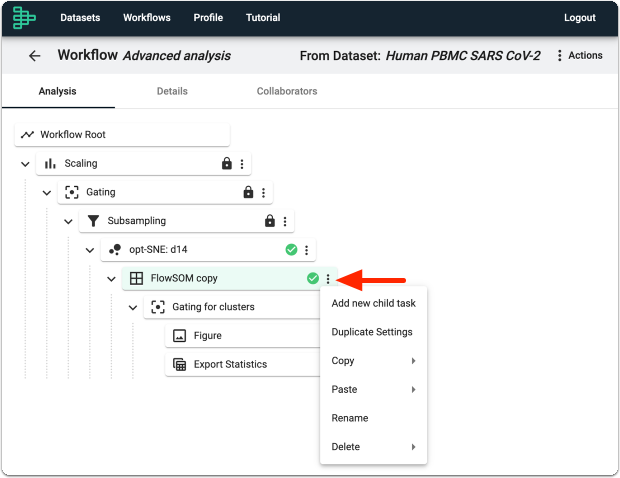Collapse the opt-SNE: d14 branch chevron
Viewport: 620px width, 478px height.
[x=90, y=250]
